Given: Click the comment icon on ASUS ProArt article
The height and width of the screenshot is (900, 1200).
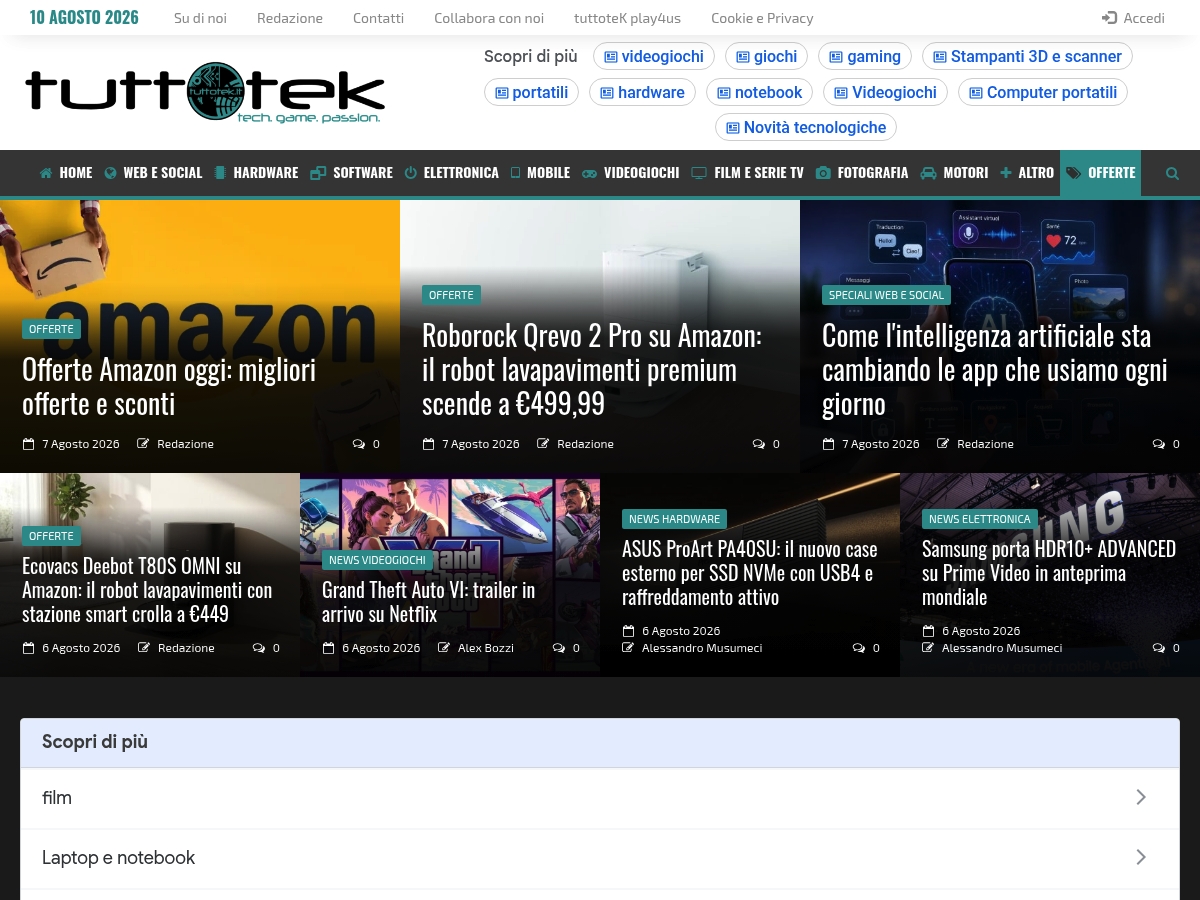Looking at the screenshot, I should (x=859, y=648).
